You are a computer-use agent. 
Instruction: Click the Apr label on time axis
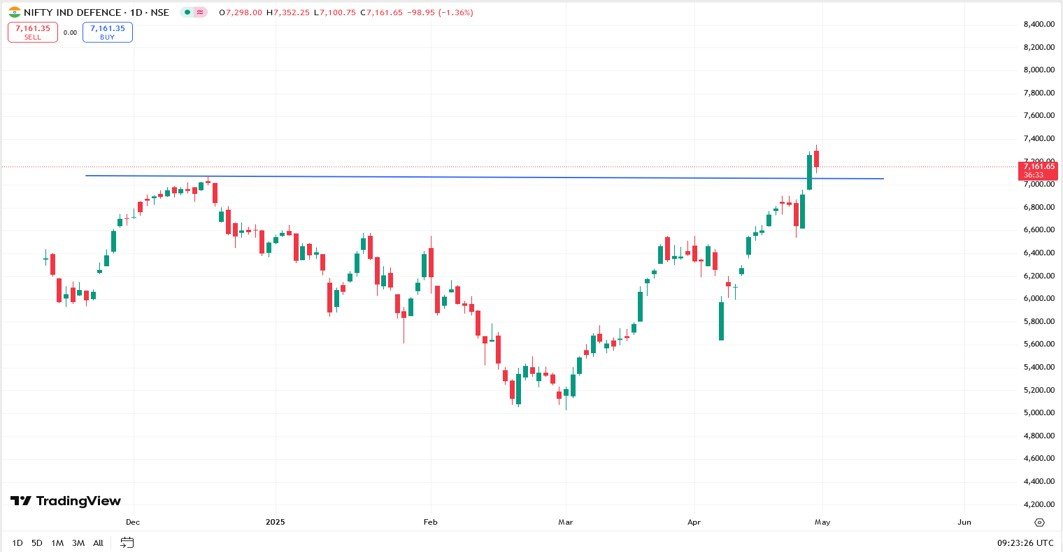[x=694, y=522]
